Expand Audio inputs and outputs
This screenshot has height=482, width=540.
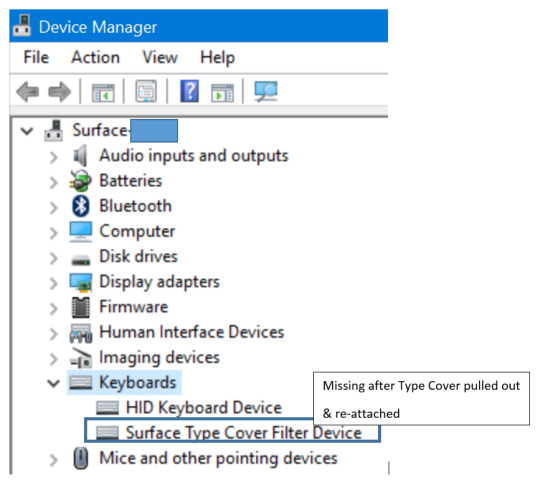pyautogui.click(x=54, y=157)
